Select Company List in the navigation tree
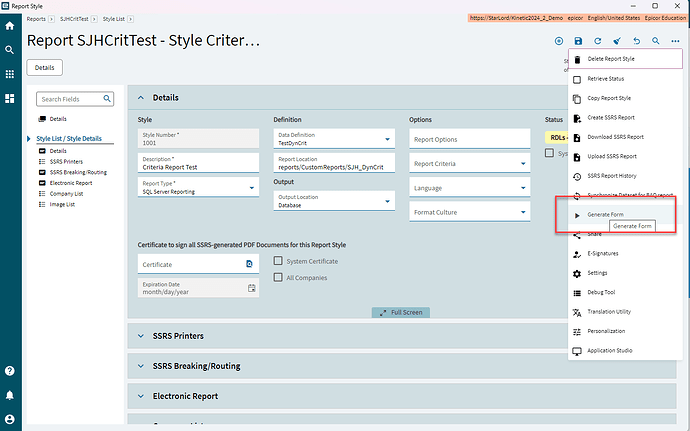690x431 pixels. pyautogui.click(x=66, y=194)
